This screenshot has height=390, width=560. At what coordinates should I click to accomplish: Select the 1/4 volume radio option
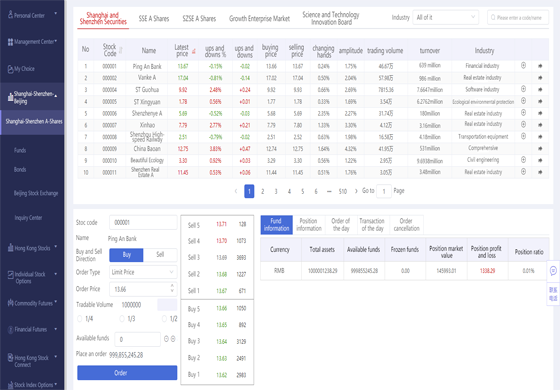point(80,319)
